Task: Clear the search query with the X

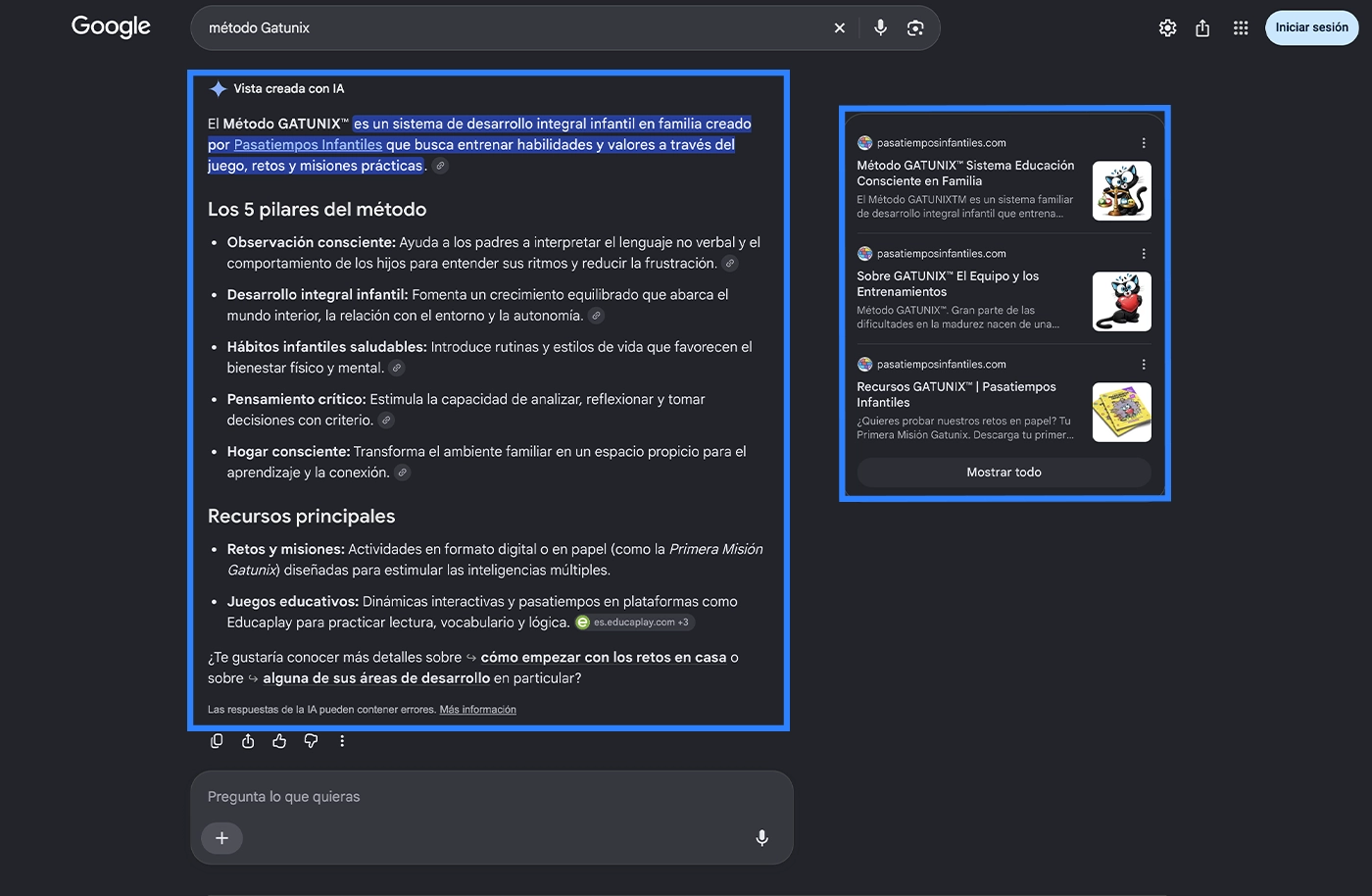Action: [840, 28]
